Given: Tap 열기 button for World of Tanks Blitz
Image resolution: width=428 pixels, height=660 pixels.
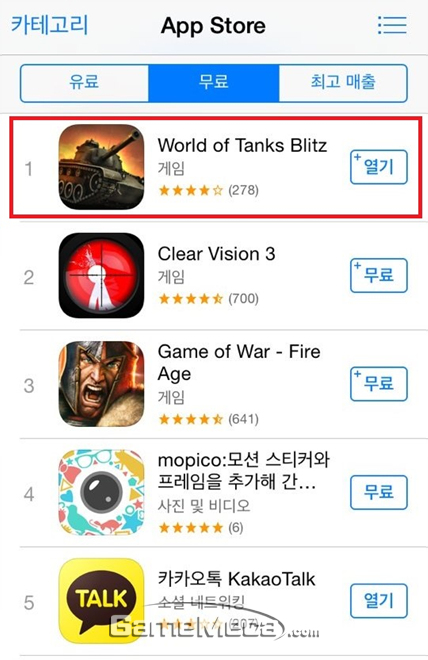Looking at the screenshot, I should pos(379,167).
